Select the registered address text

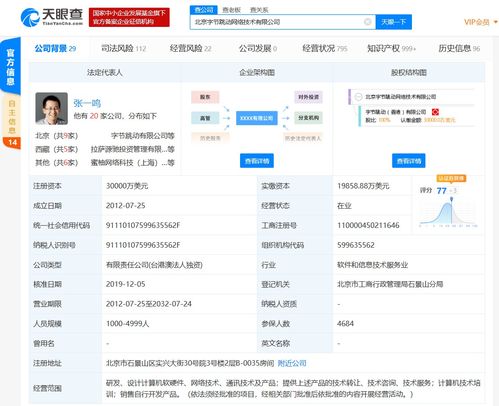190,363
